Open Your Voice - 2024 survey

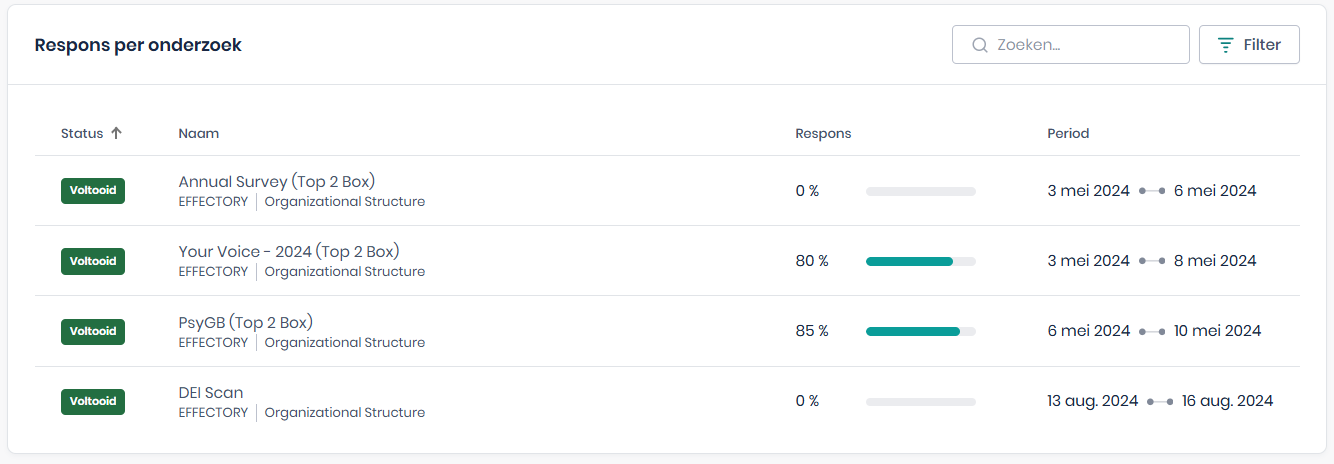pos(289,251)
